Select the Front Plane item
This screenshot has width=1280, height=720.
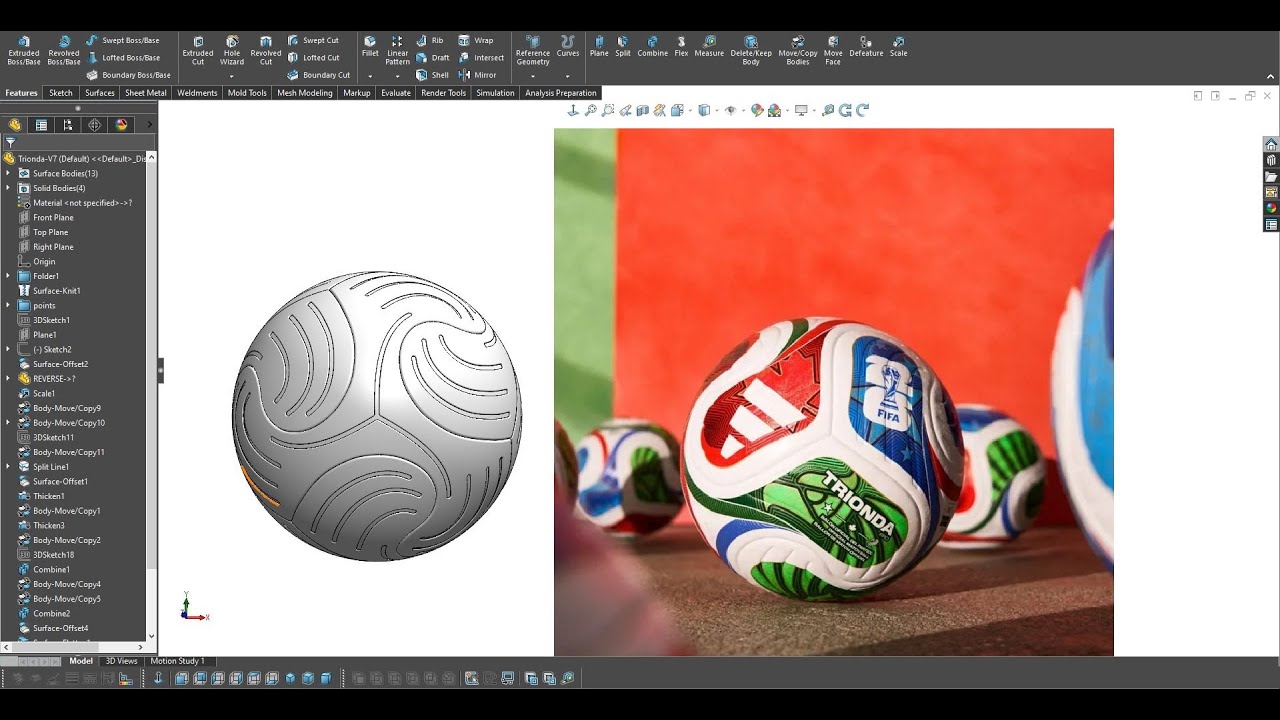[46, 217]
